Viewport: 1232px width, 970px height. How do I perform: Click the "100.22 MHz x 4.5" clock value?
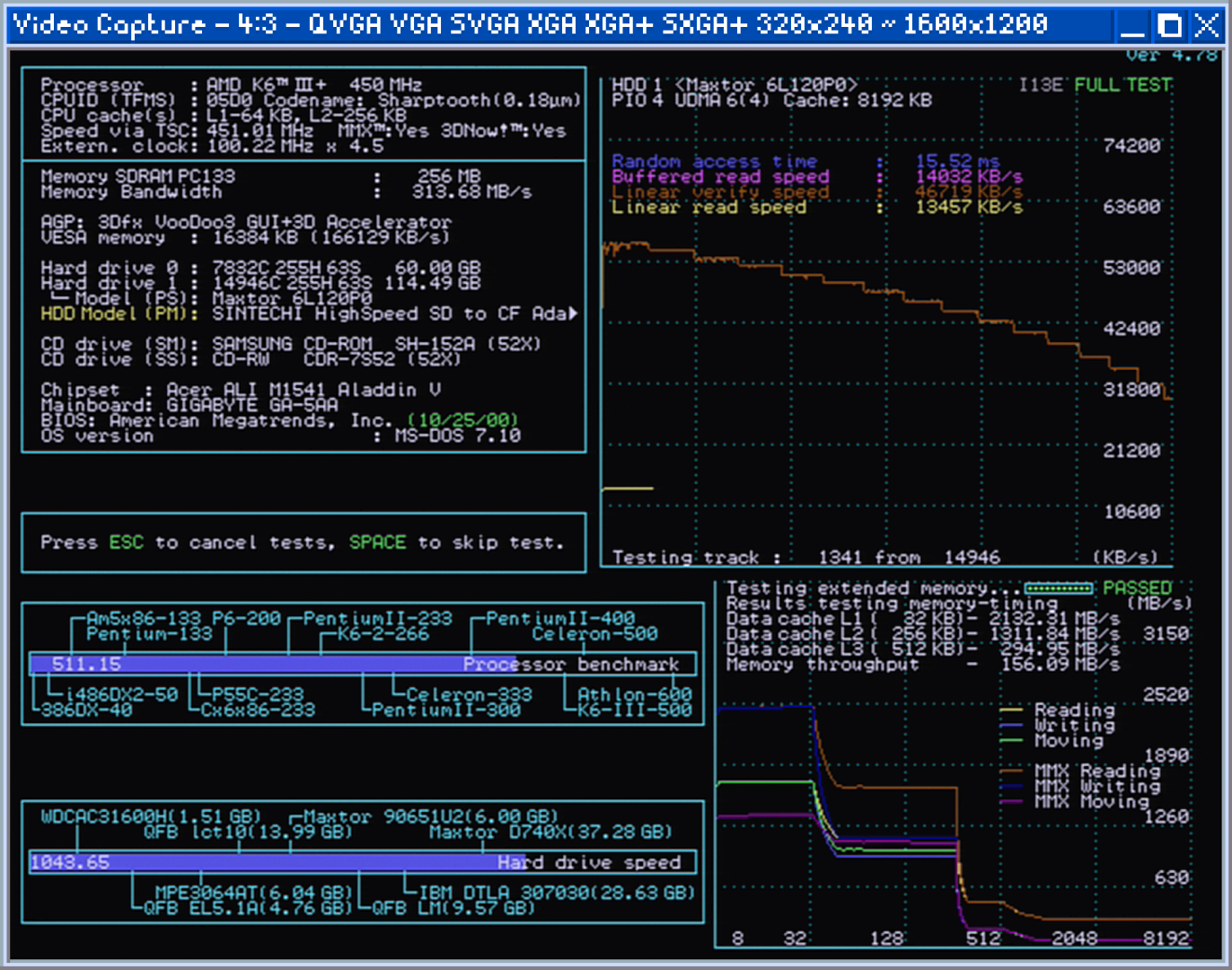click(295, 145)
